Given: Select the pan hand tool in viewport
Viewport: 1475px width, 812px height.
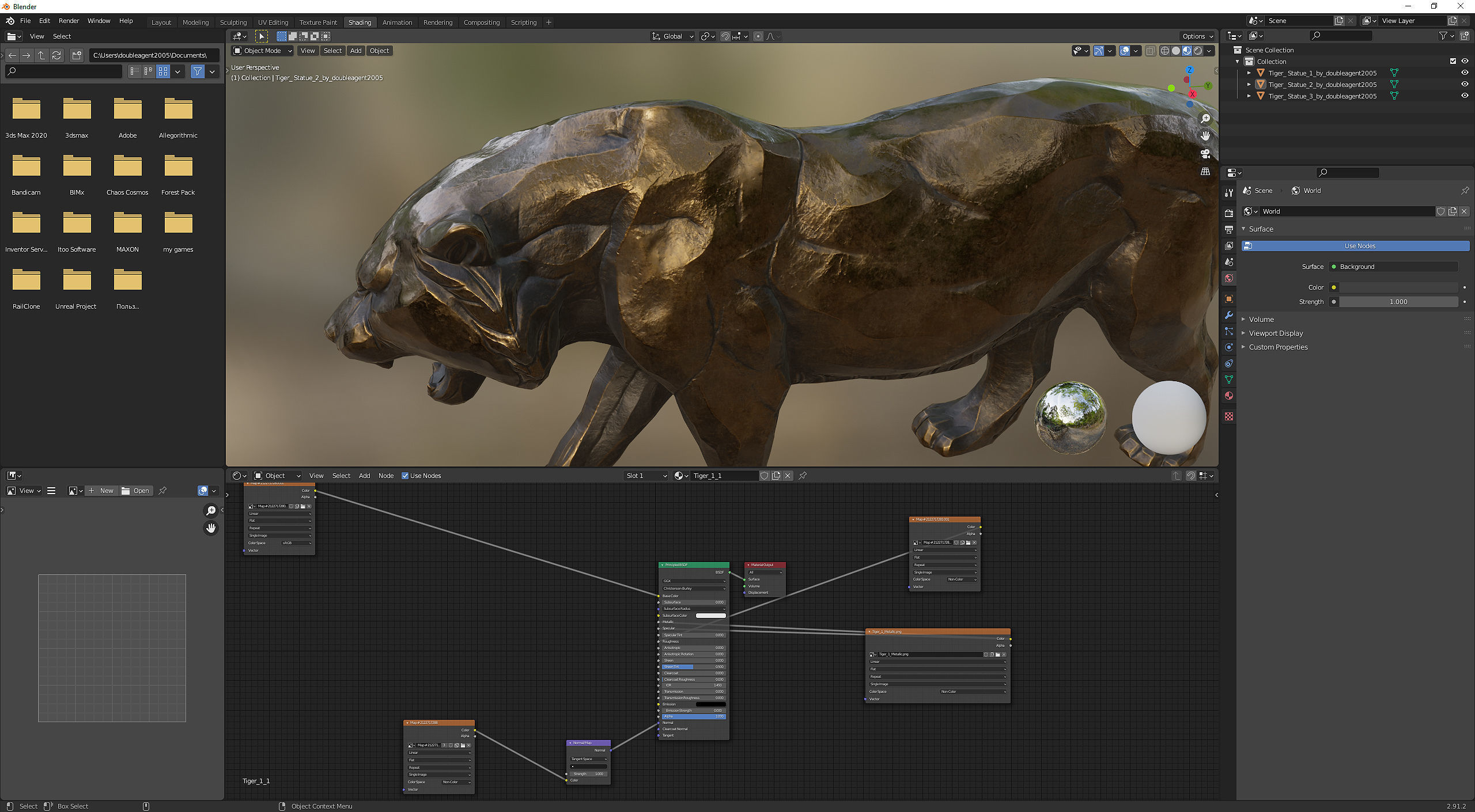Looking at the screenshot, I should click(x=1205, y=136).
